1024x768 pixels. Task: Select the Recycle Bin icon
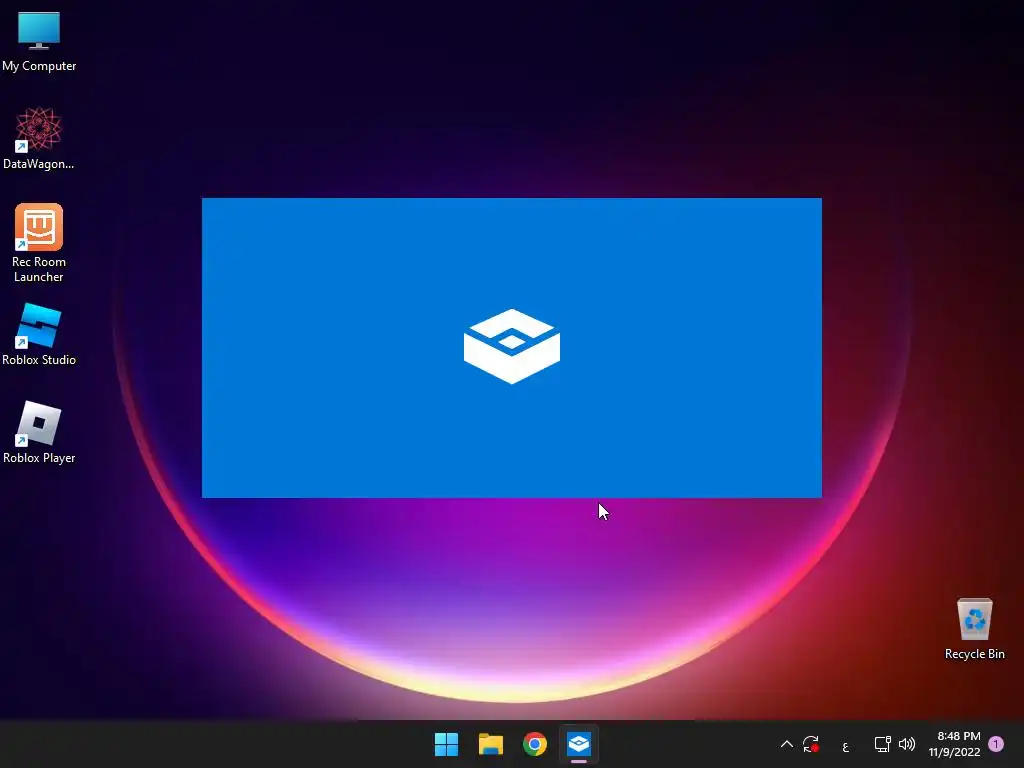click(974, 628)
